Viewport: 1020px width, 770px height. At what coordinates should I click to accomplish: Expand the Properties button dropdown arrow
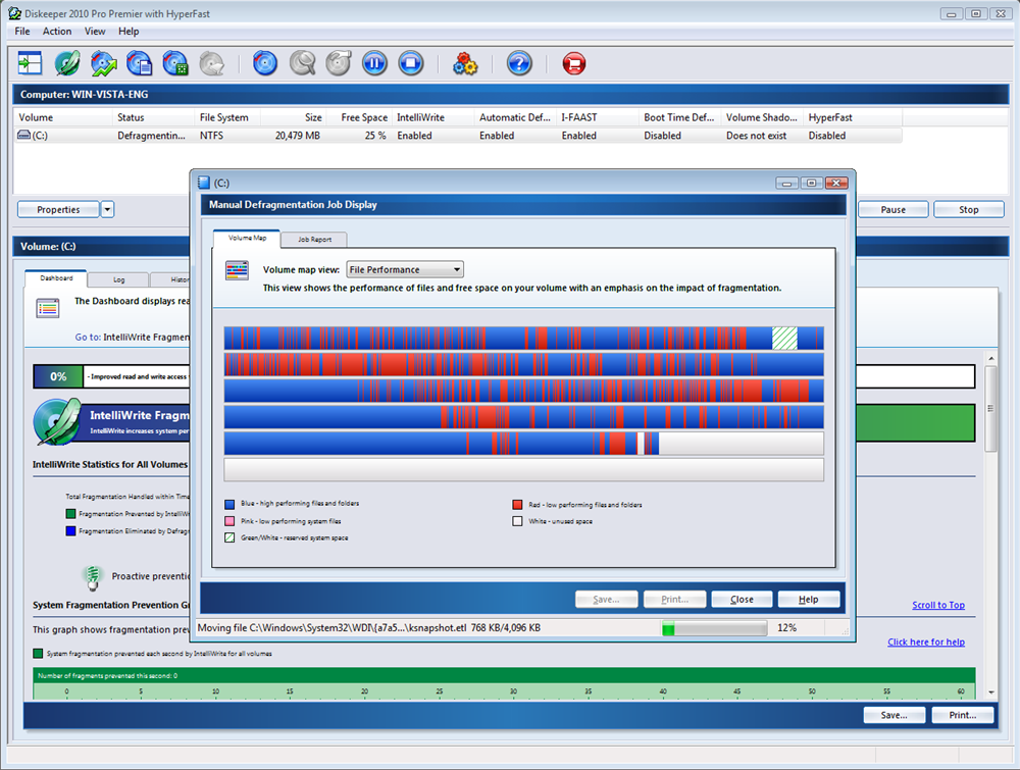[x=107, y=209]
